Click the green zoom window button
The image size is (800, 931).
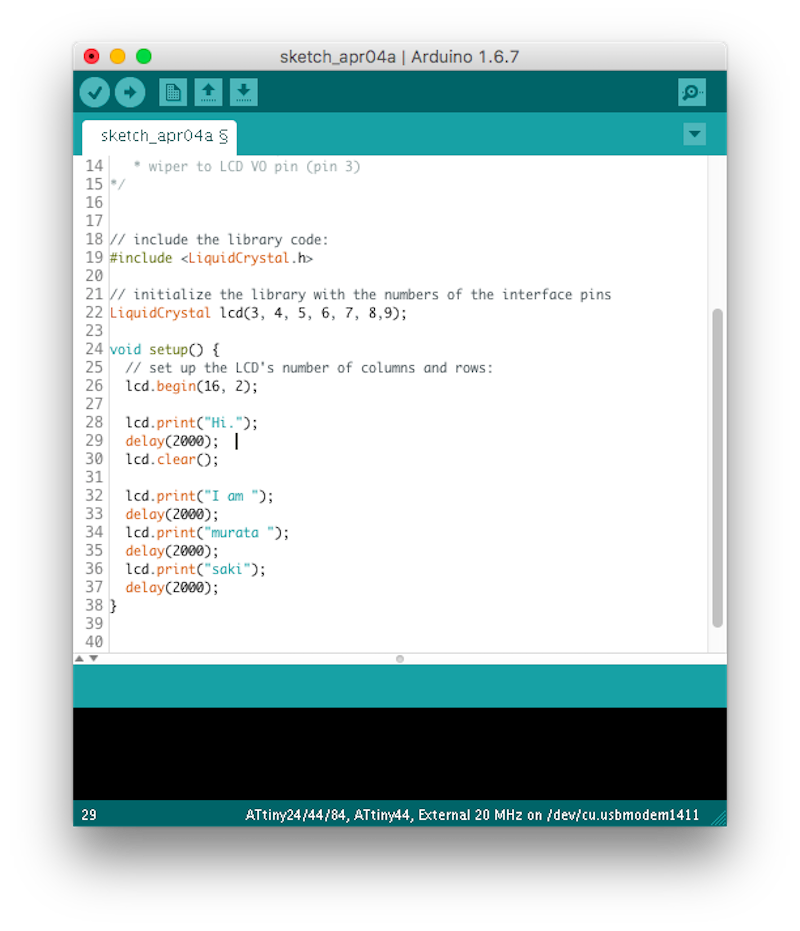click(144, 56)
